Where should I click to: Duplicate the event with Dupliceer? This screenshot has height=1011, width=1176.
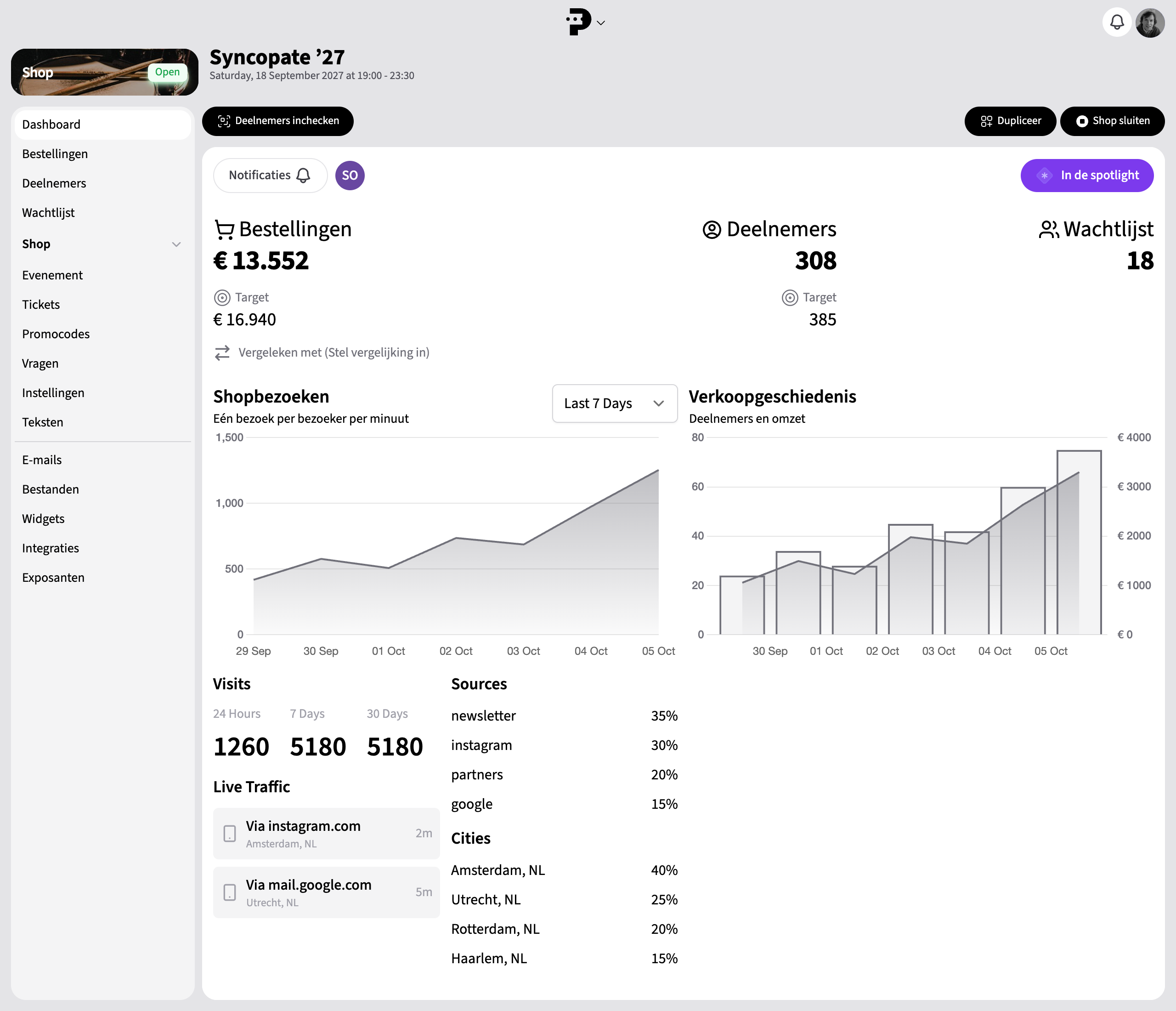pyautogui.click(x=1010, y=121)
